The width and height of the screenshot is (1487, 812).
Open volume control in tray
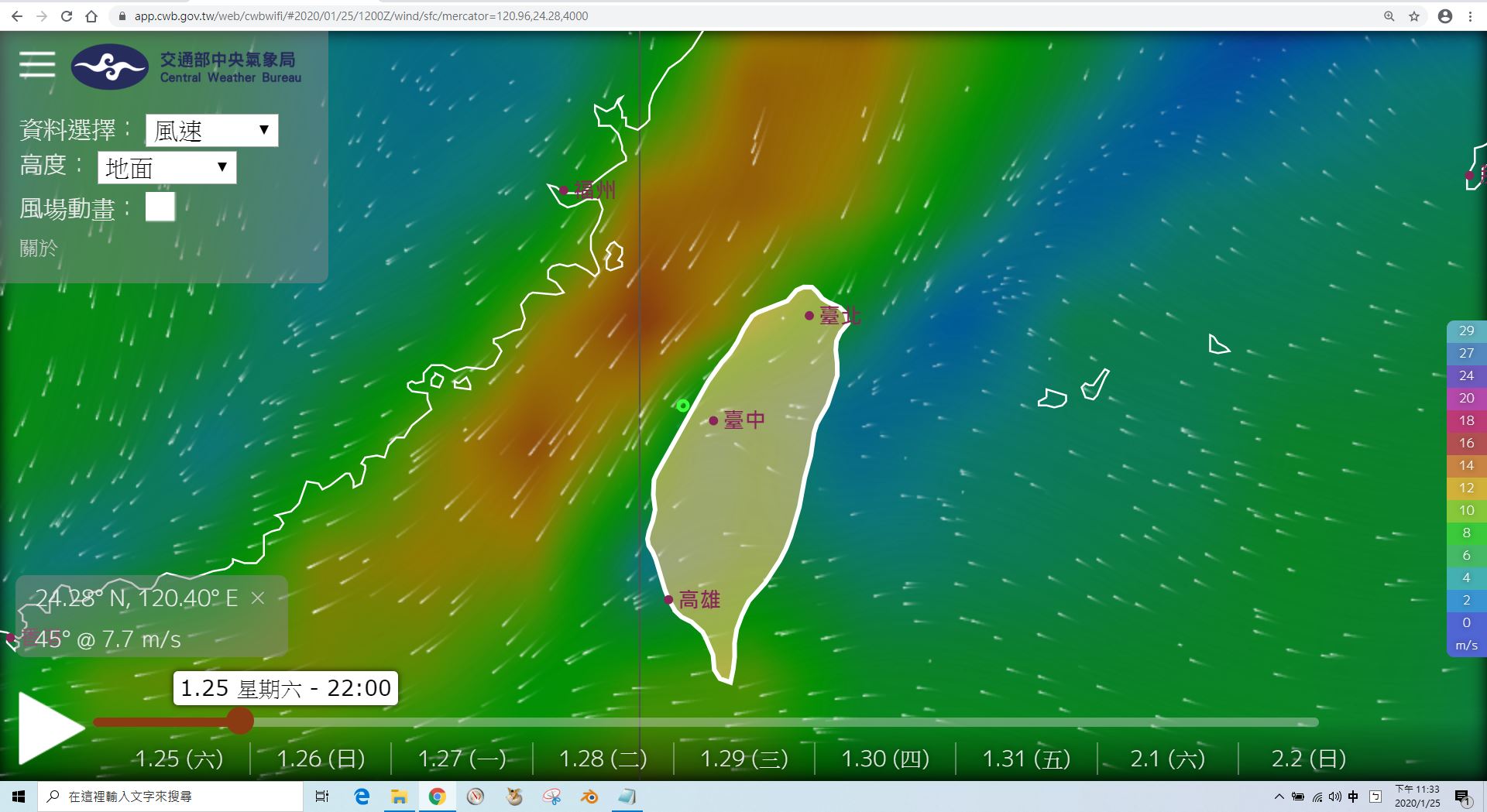tap(1334, 797)
